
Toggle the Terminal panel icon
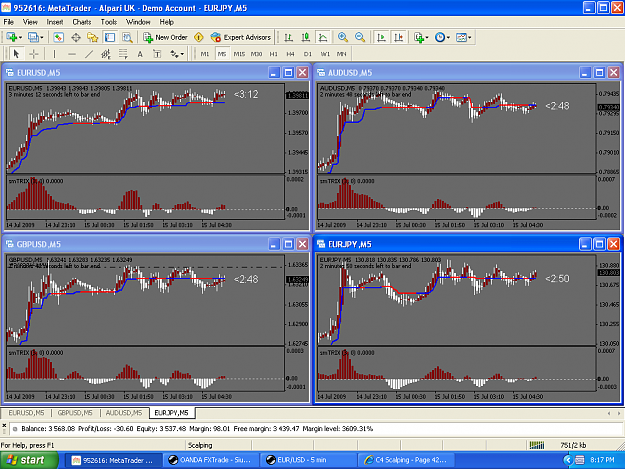[110, 37]
